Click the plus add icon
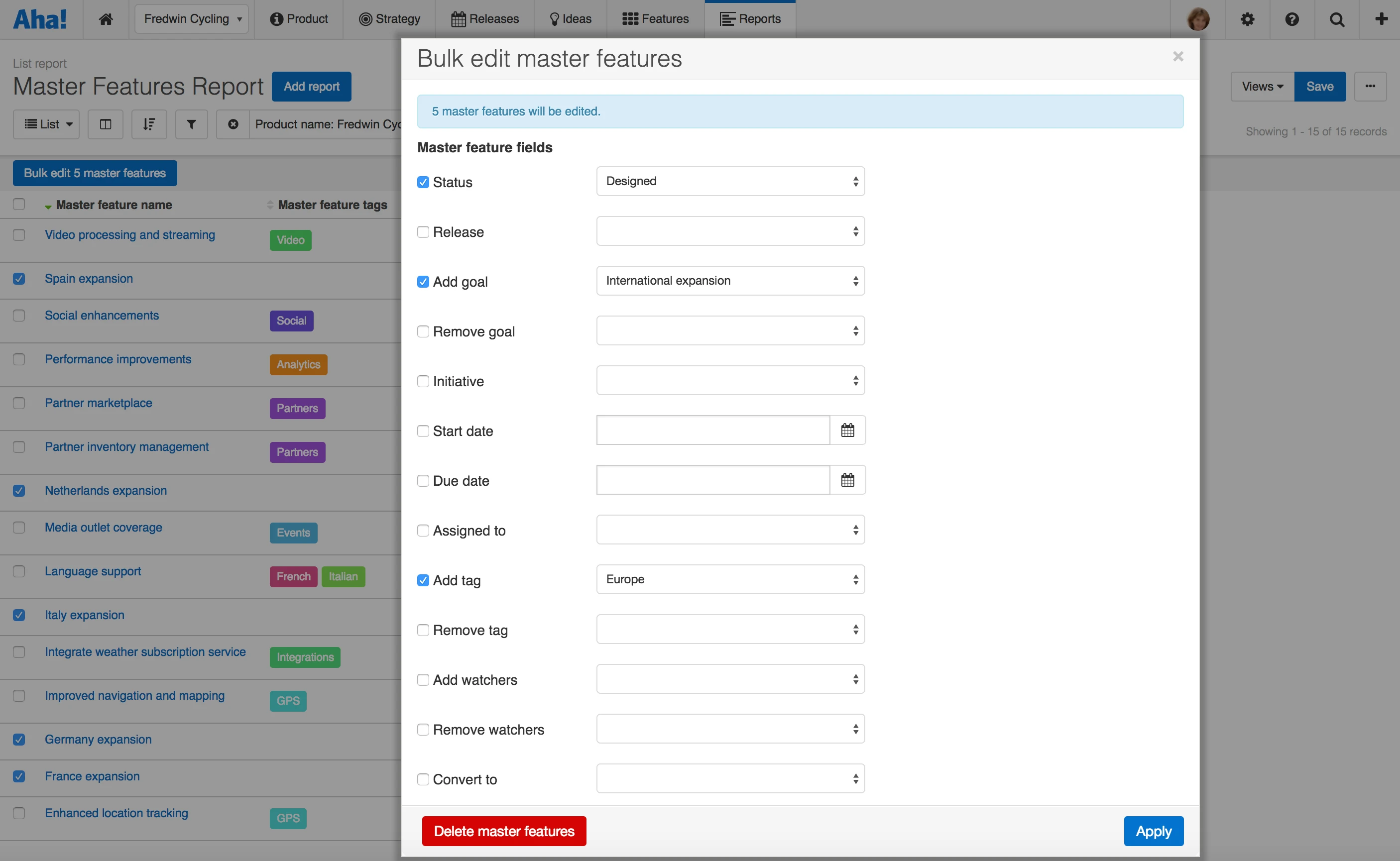 (x=1381, y=19)
